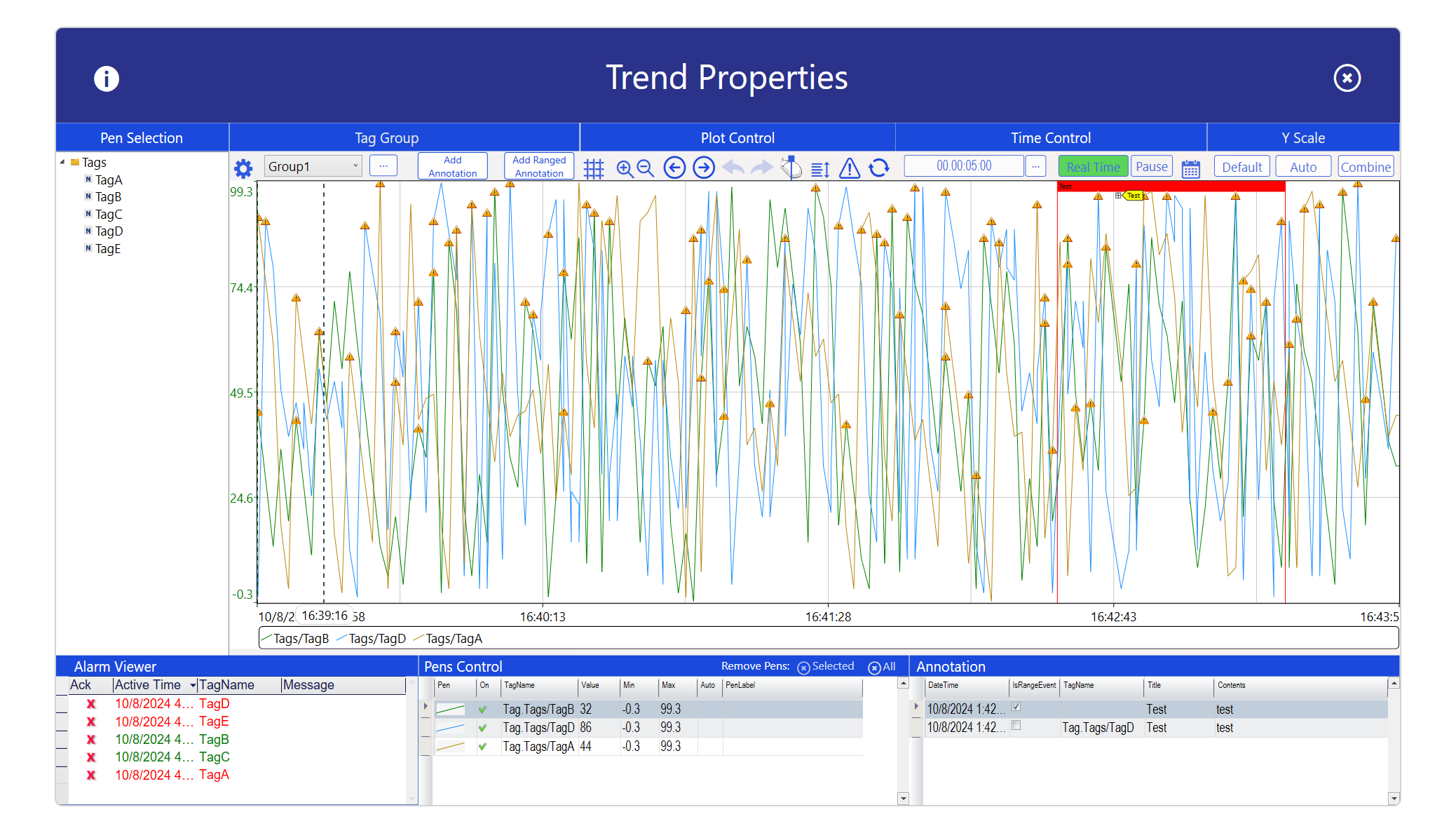The width and height of the screenshot is (1456, 833).
Task: Pan the trend right with the arrow
Action: tap(704, 168)
